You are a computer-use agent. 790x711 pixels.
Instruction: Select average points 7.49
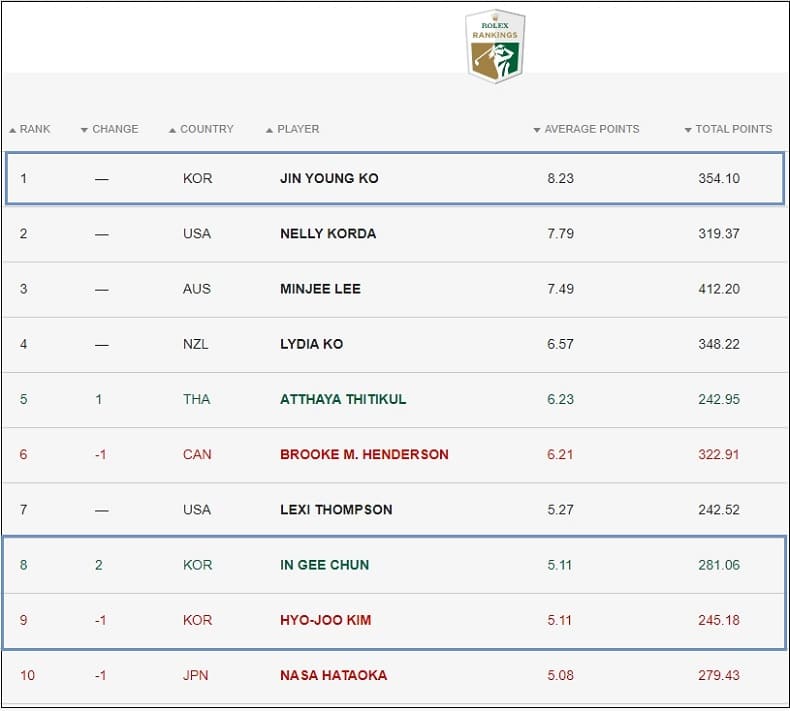point(560,289)
